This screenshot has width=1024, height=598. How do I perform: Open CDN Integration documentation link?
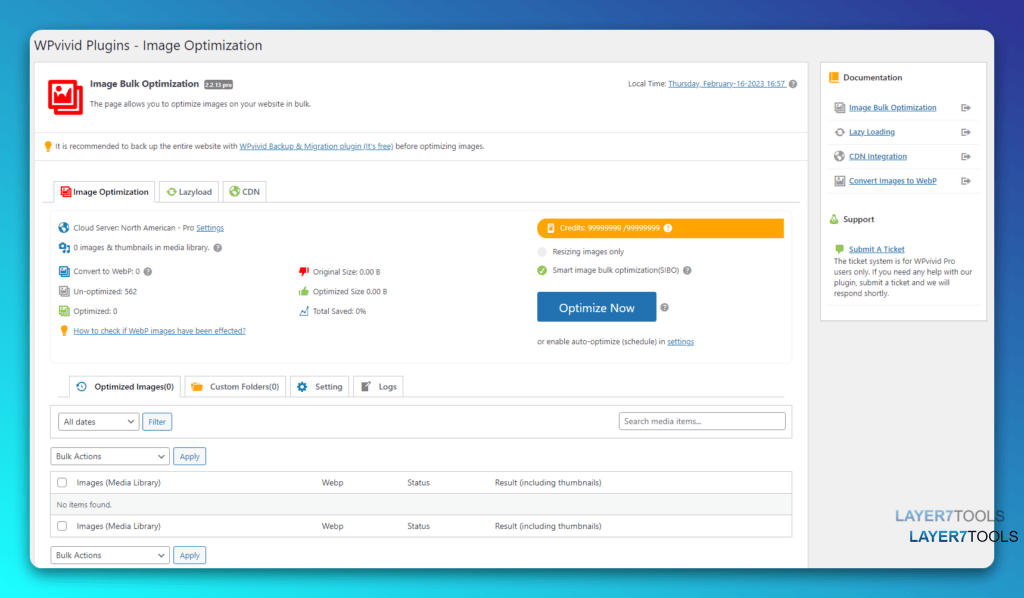coord(878,157)
